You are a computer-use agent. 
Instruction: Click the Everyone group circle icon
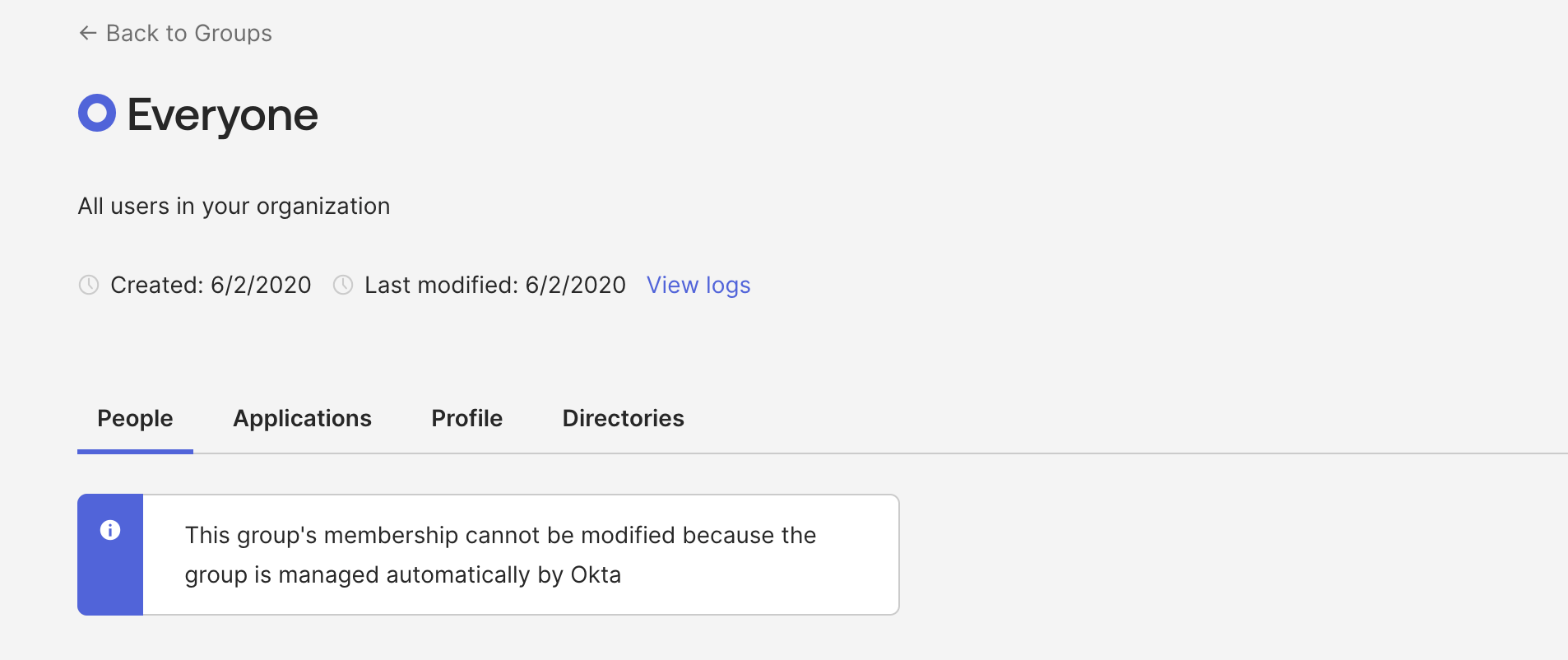point(97,113)
